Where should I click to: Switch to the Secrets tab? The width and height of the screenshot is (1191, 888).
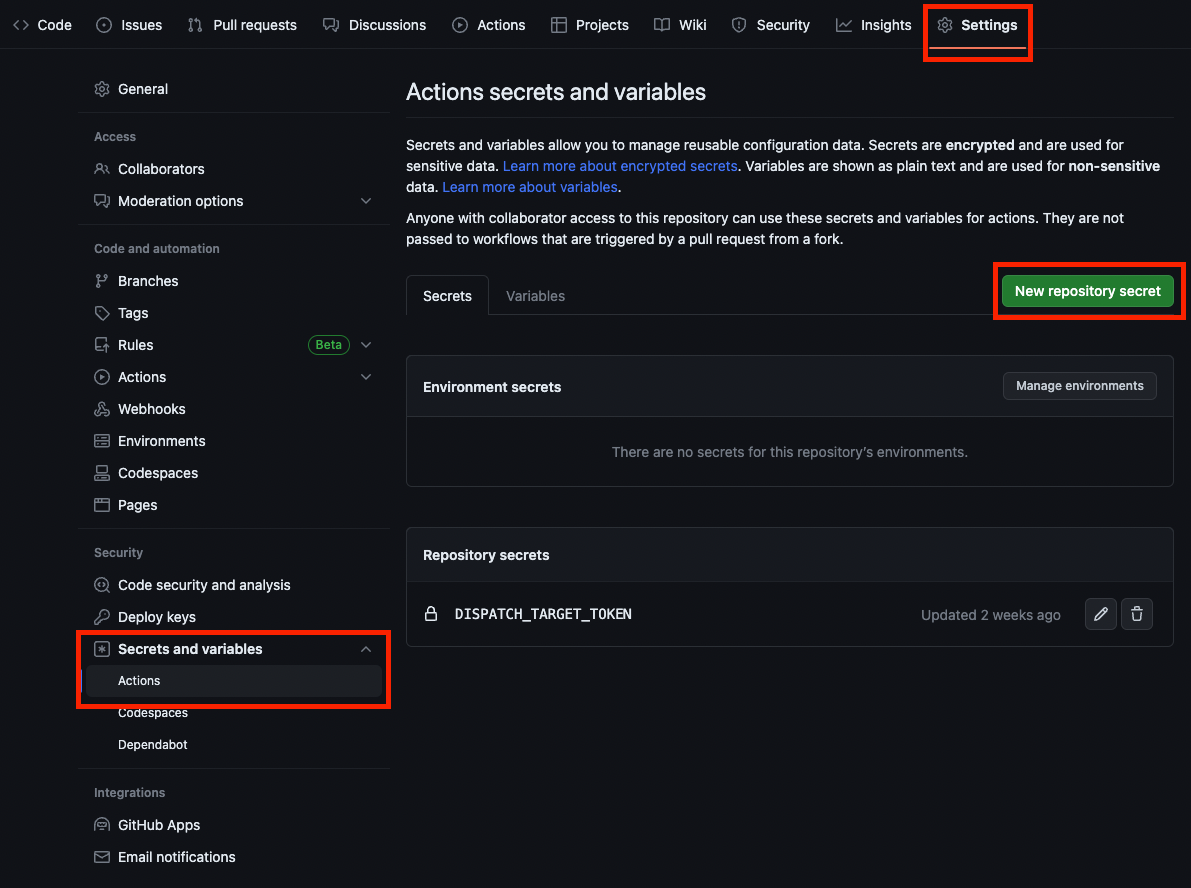point(447,295)
